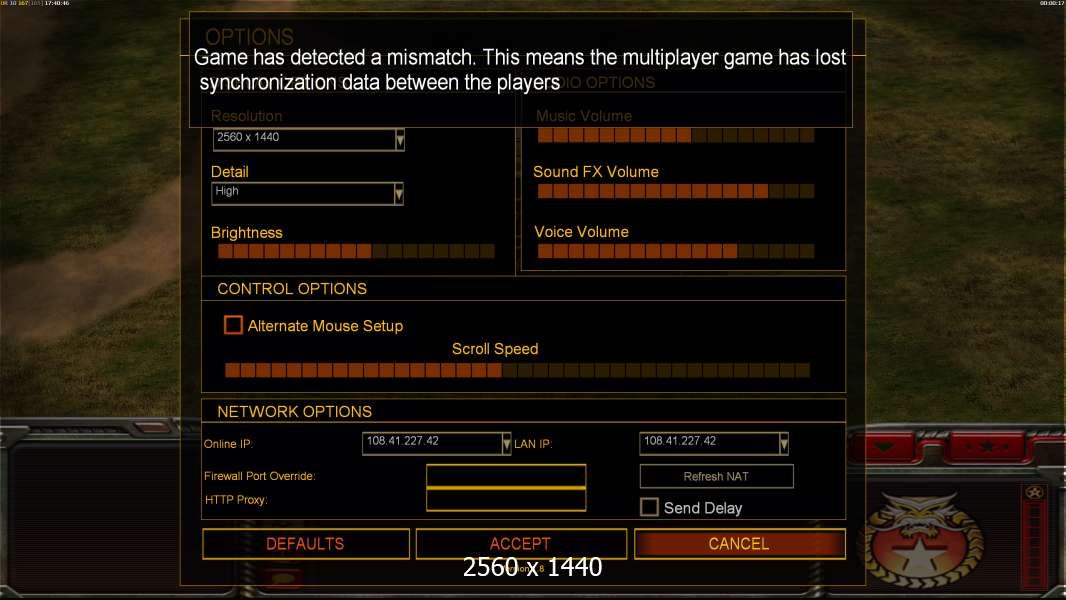Enable the Alternate Mouse Setup checkbox
Screen dimensions: 1066x600
pos(233,325)
